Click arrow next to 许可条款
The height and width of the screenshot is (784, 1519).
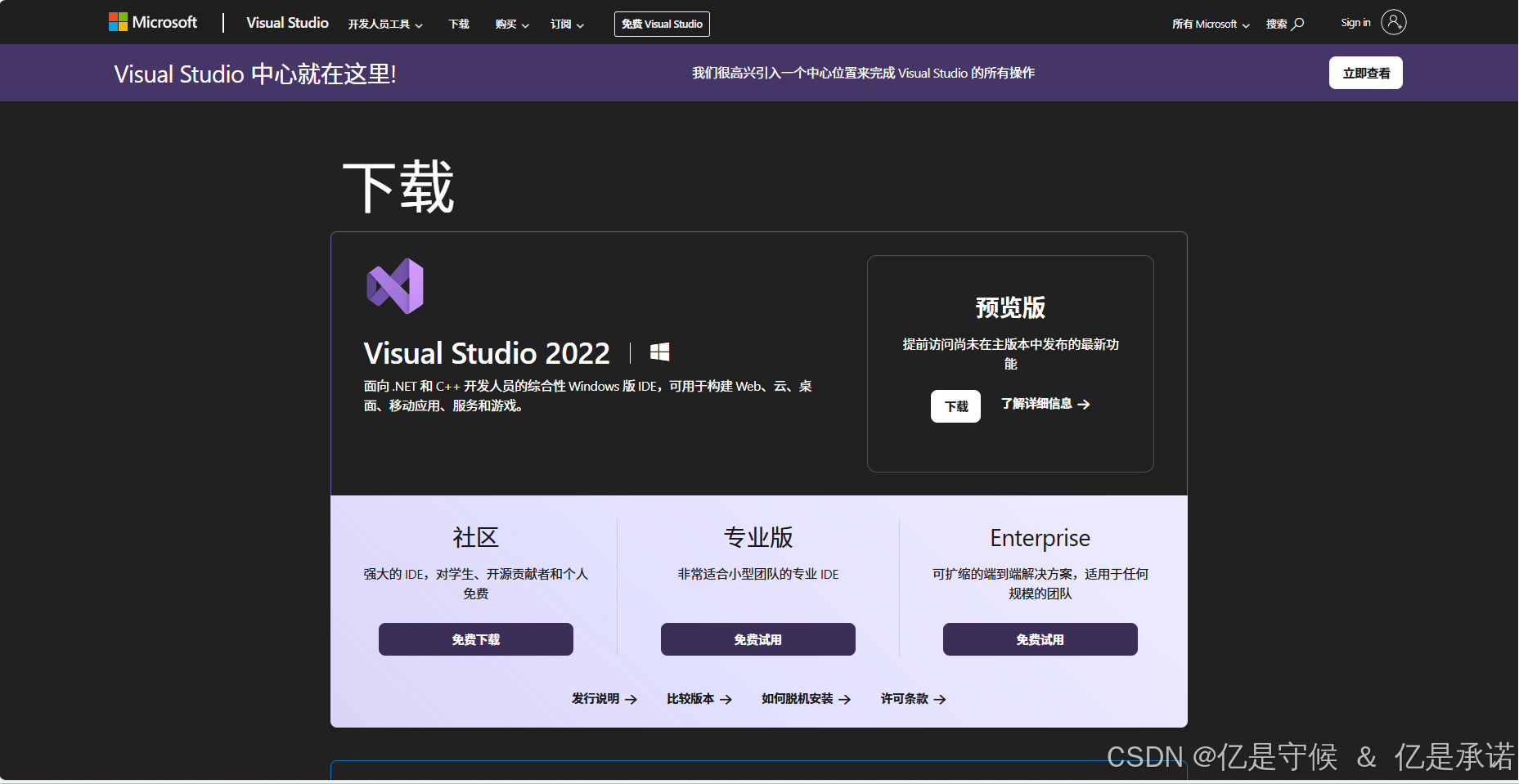940,699
